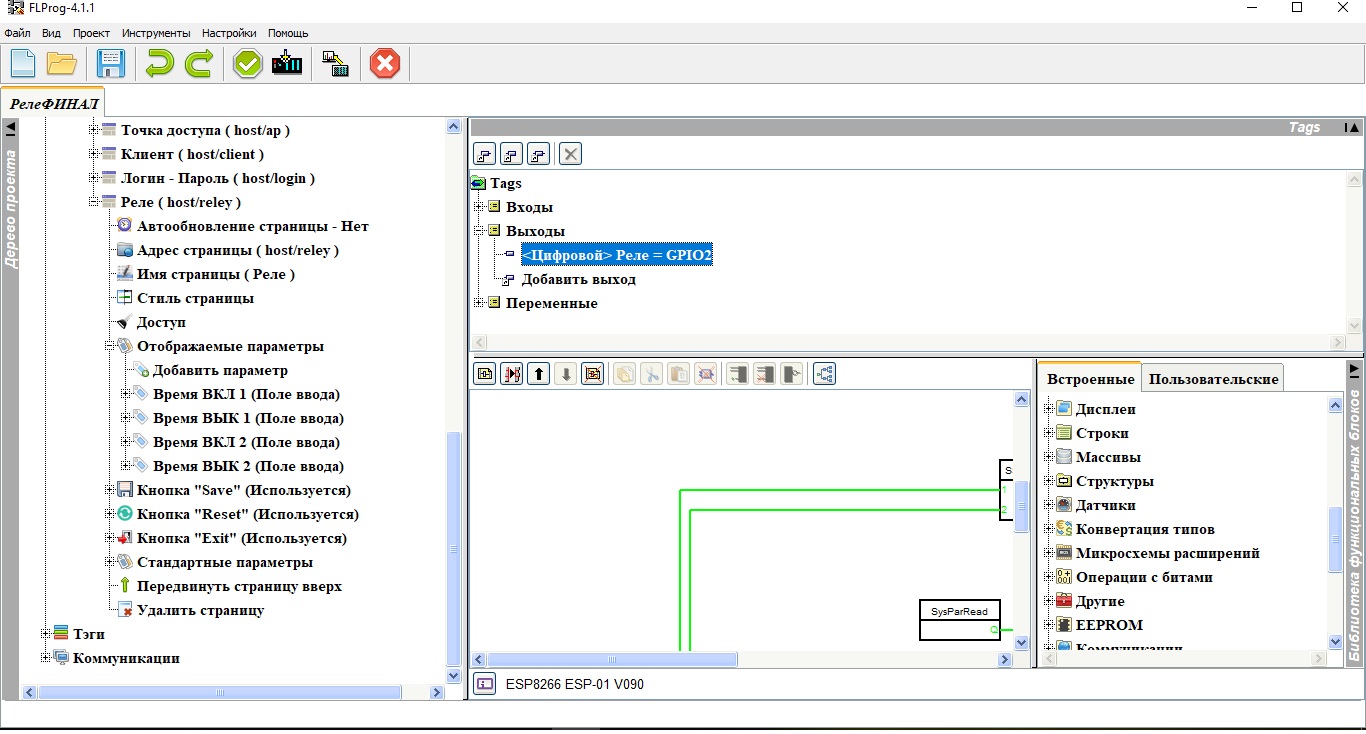Screen dimensions: 1366x734
Task: Add a new board in the diagram toolbar
Action: point(485,374)
